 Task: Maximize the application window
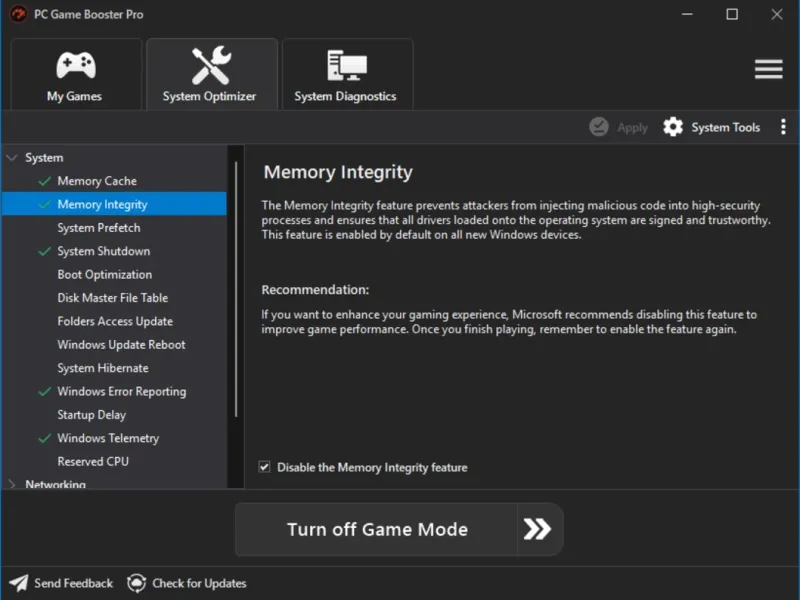[732, 14]
